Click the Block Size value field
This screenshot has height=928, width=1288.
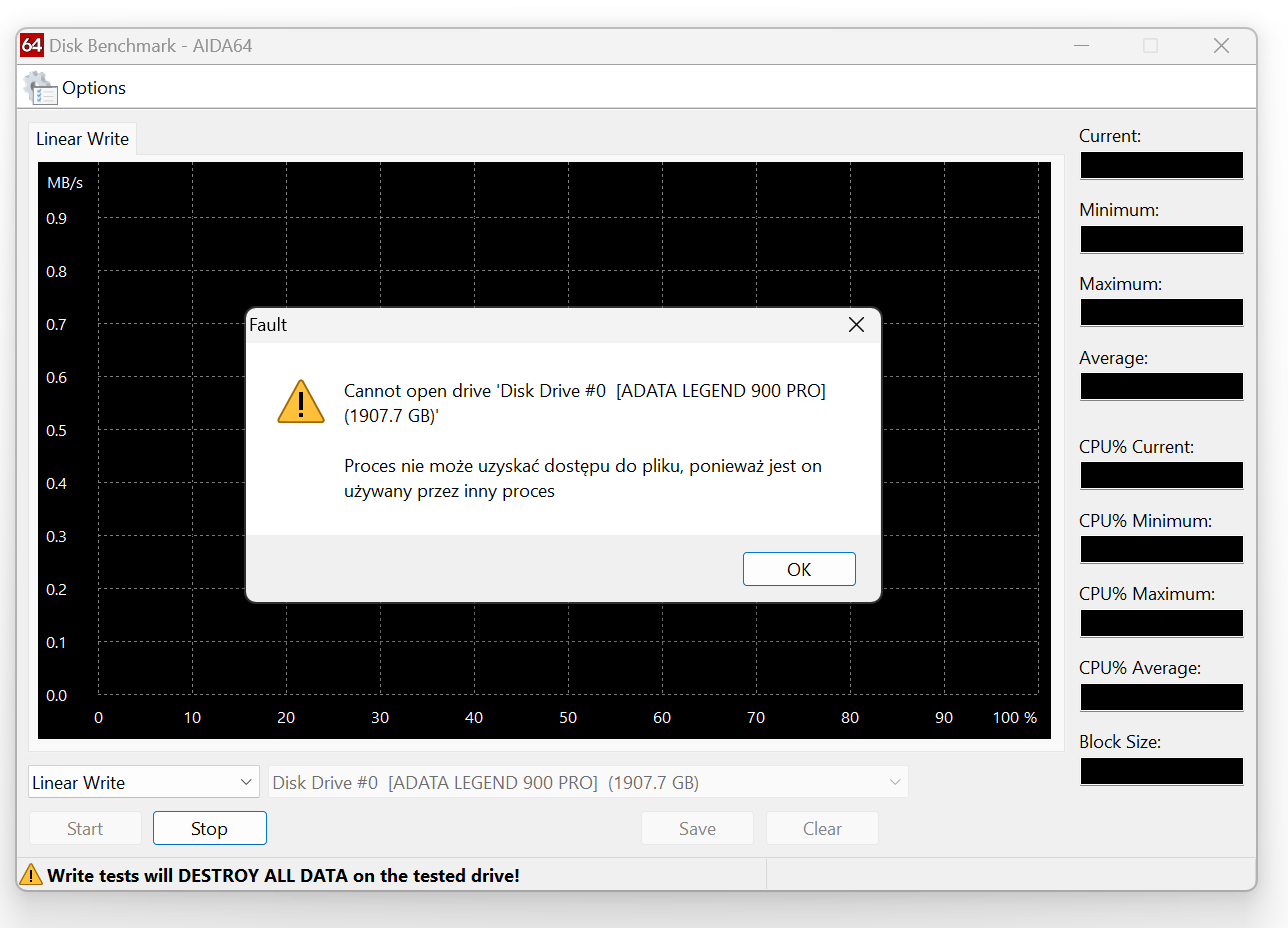click(x=1161, y=771)
